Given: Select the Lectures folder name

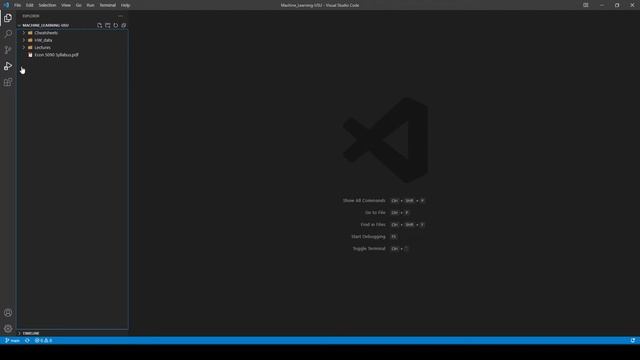Looking at the screenshot, I should [42, 47].
